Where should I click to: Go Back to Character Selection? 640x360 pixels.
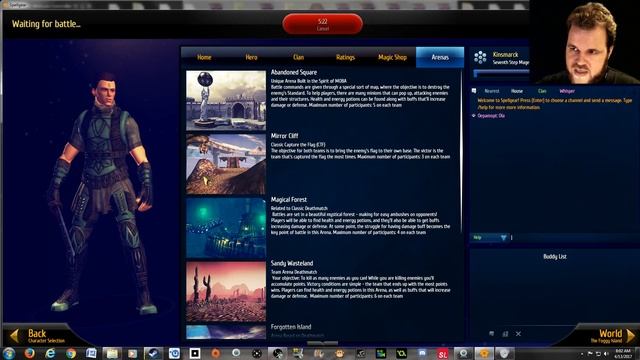coord(46,336)
